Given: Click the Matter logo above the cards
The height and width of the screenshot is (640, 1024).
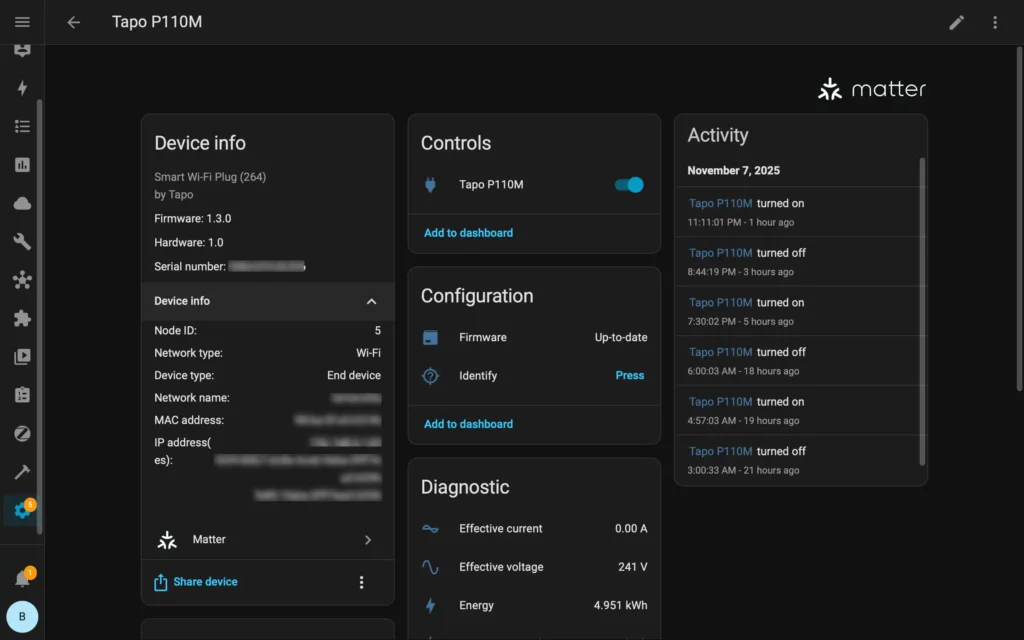Looking at the screenshot, I should pos(871,88).
